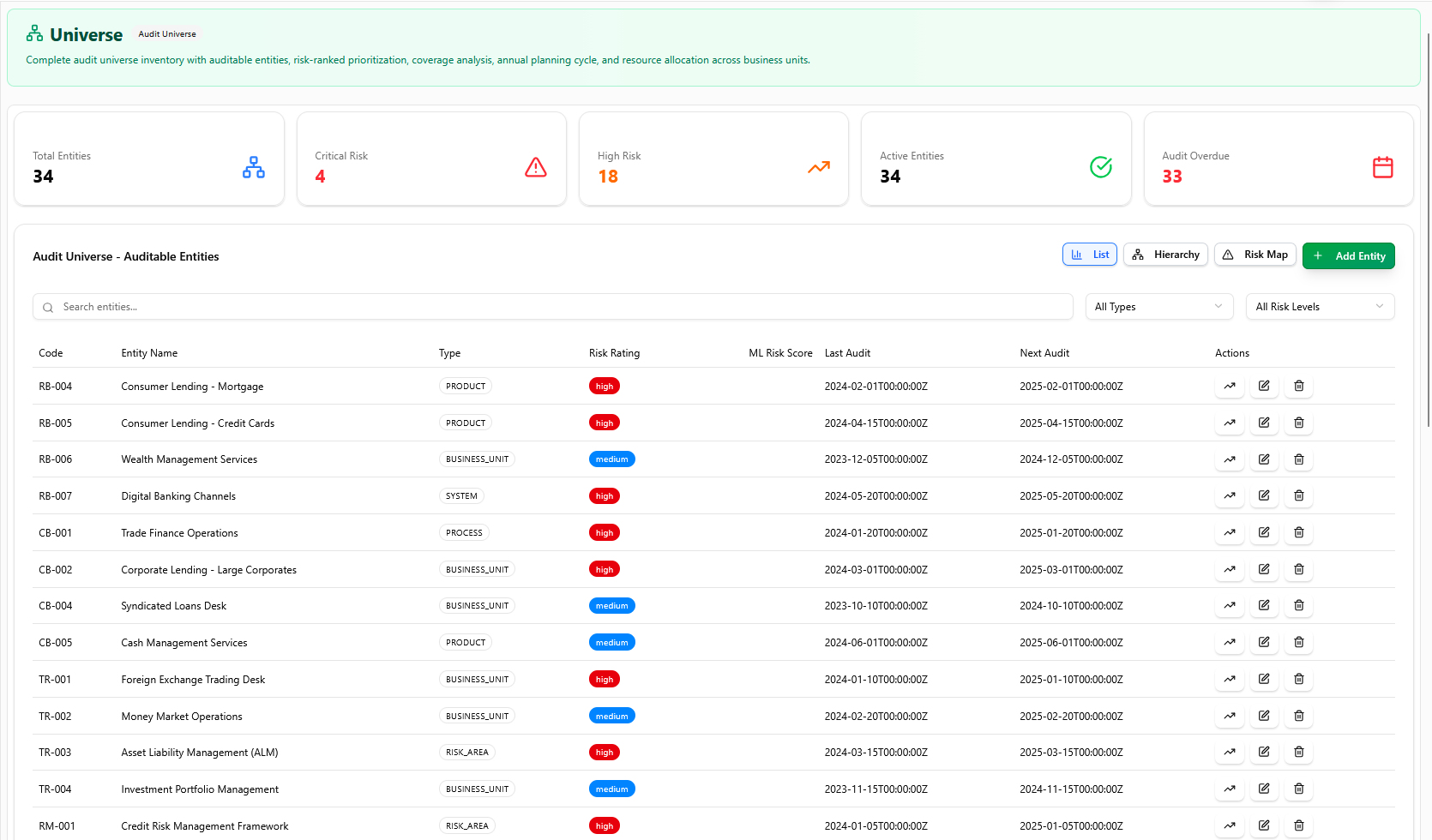The height and width of the screenshot is (840, 1432).
Task: Click the high risk badge for RB-004
Action: [604, 387]
